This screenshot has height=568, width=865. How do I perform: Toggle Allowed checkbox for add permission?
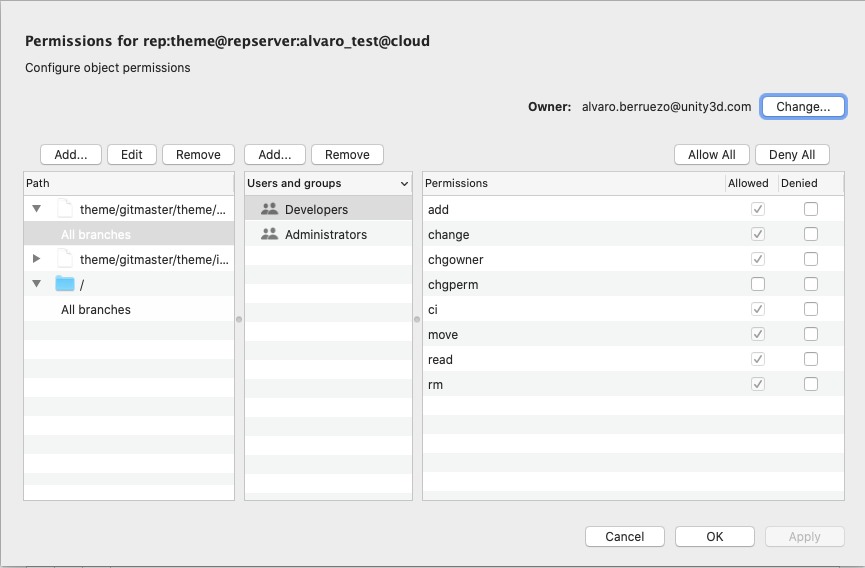758,209
